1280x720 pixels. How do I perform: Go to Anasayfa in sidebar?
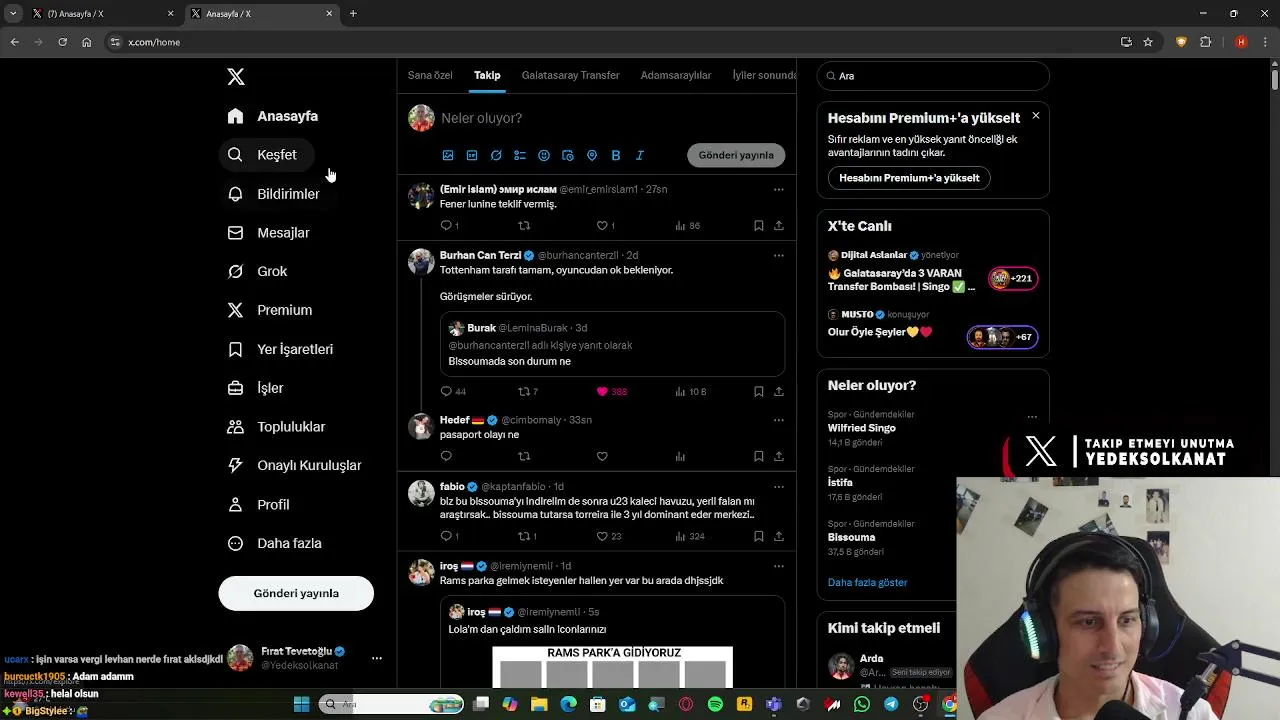point(273,116)
